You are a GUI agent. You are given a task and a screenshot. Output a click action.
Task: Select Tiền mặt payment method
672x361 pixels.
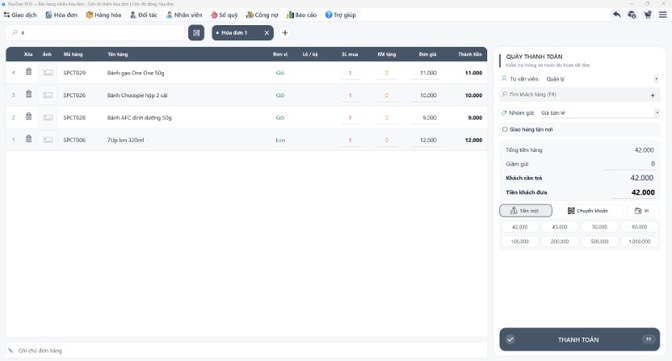click(525, 211)
